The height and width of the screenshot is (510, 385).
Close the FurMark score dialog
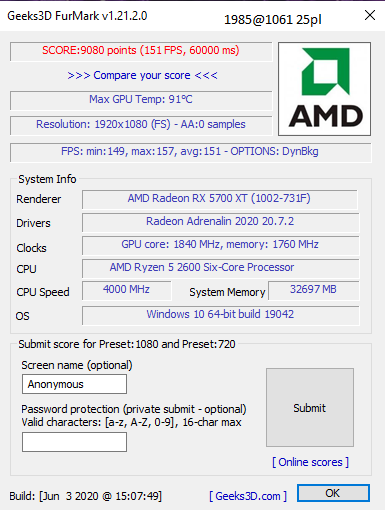coord(370,15)
